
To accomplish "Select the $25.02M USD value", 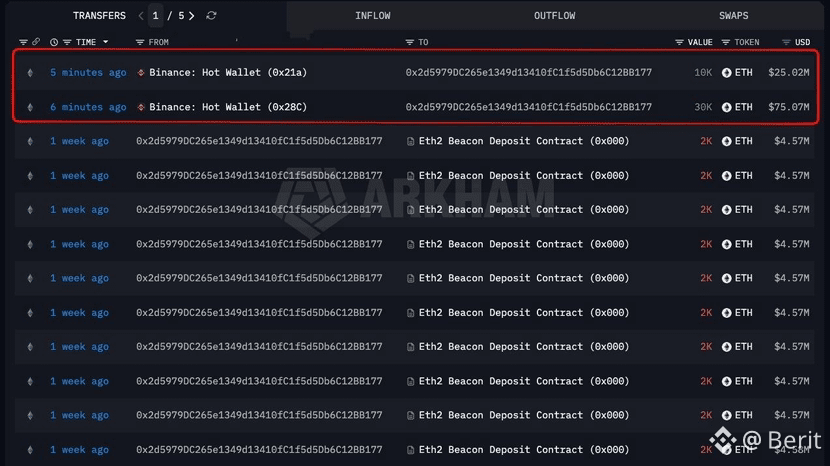I will click(789, 73).
